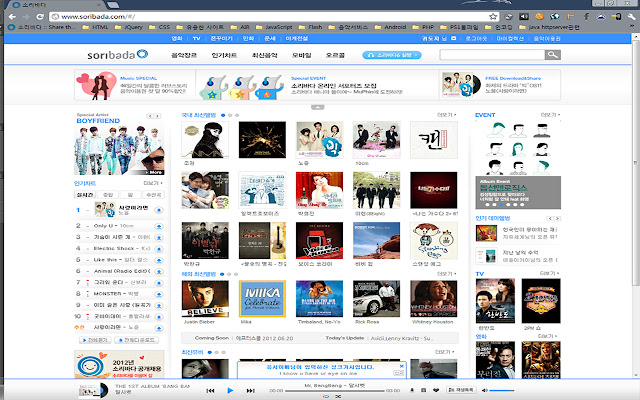The height and width of the screenshot is (400, 640).
Task: Click download icon beside Only U track
Action: (160, 226)
